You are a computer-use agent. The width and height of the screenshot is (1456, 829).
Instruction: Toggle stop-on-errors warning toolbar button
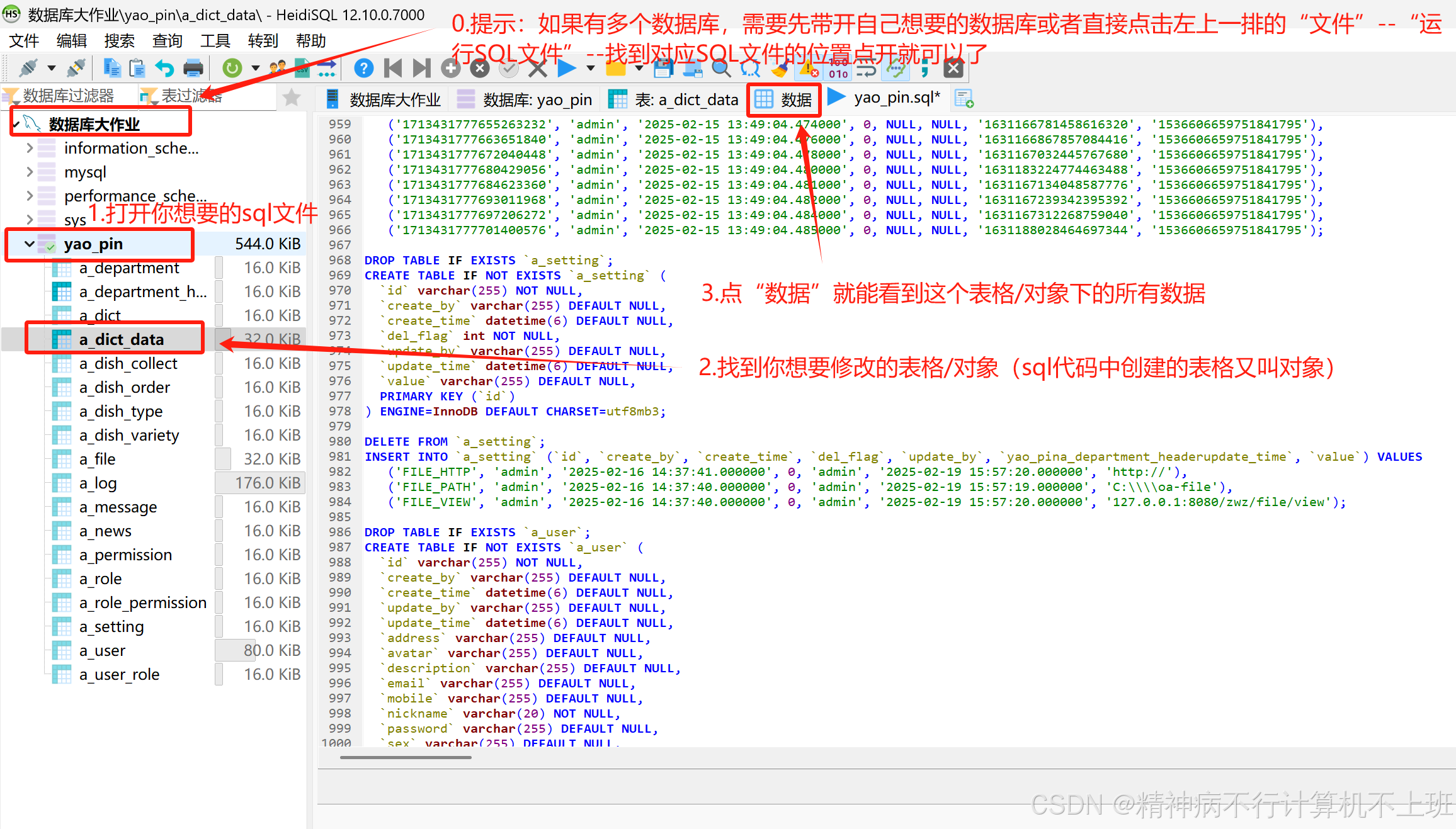[809, 68]
